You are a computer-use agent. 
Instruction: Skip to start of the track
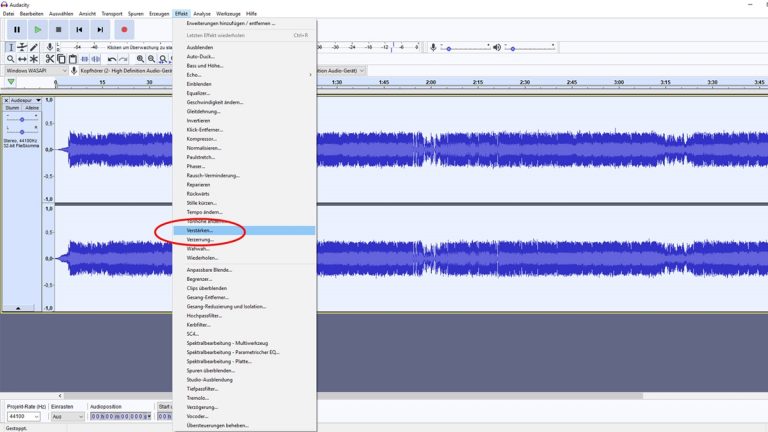pyautogui.click(x=79, y=30)
